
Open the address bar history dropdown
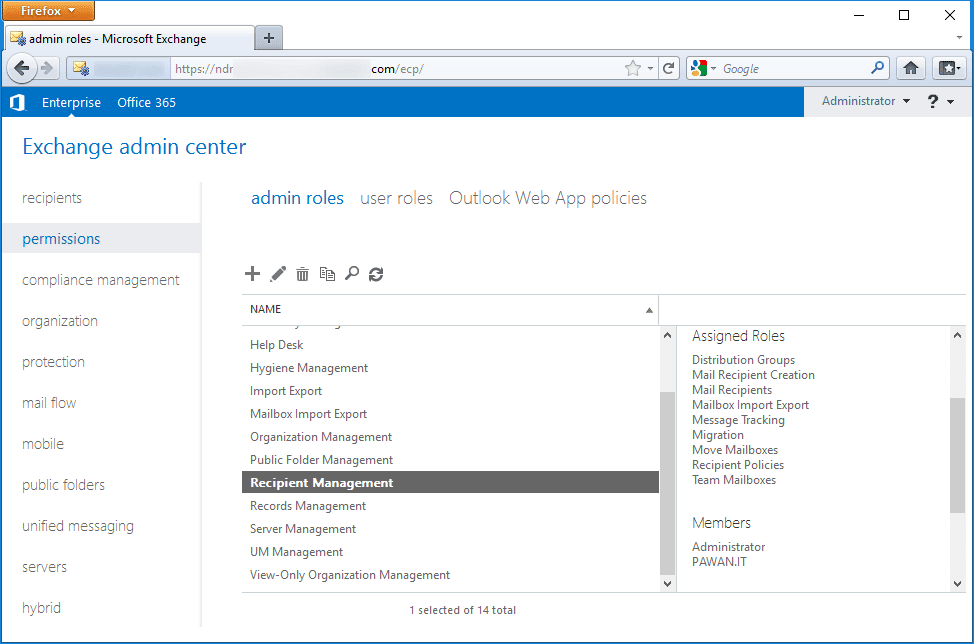(x=650, y=68)
